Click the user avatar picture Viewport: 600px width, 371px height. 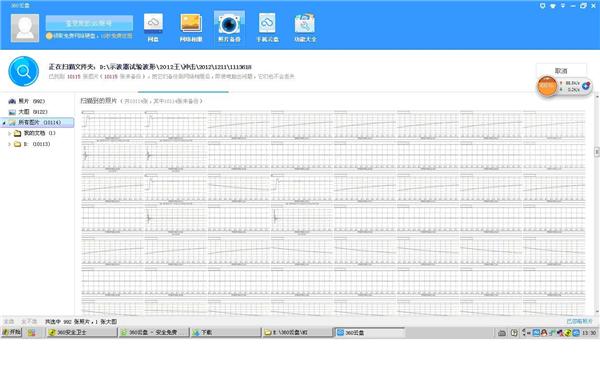25,28
